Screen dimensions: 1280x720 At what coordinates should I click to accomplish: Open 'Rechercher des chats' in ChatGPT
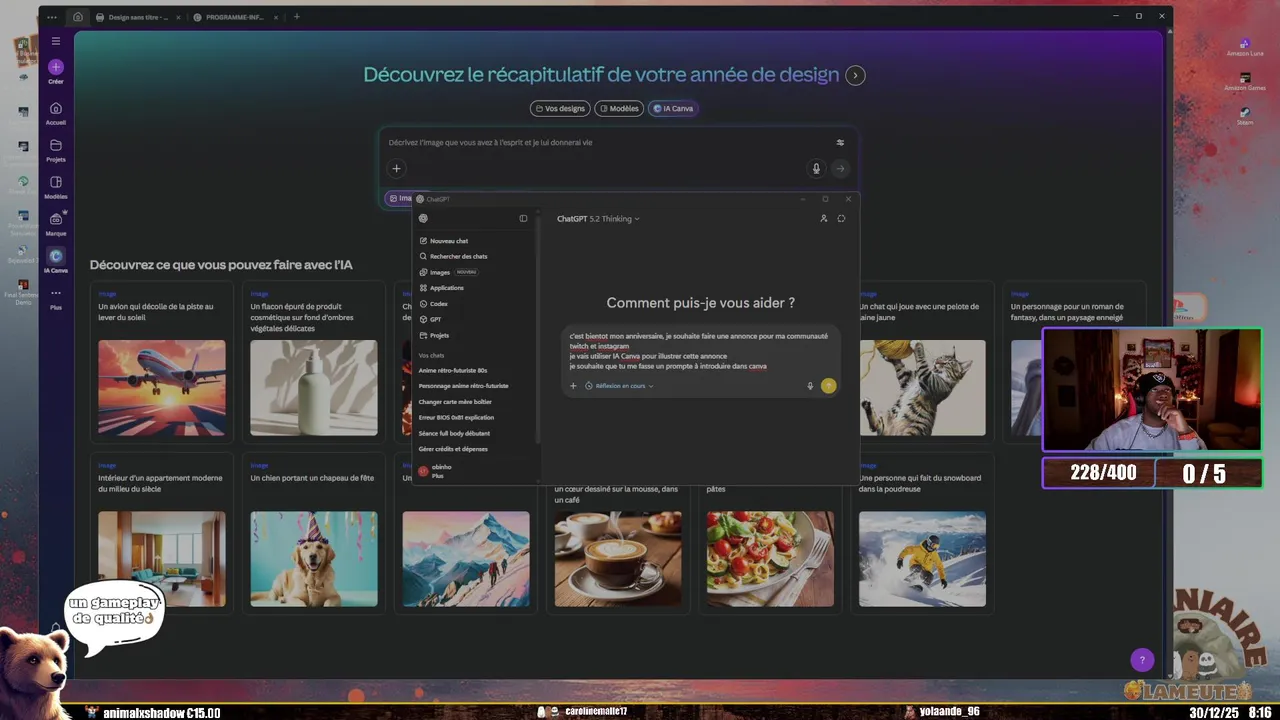[x=454, y=256]
